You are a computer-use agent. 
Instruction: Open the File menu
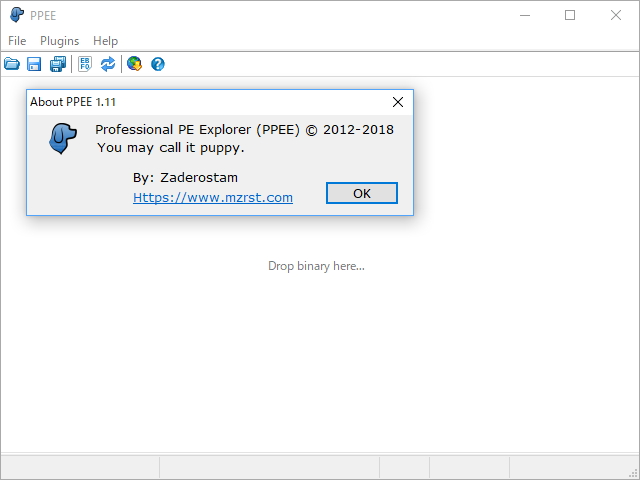(17, 41)
